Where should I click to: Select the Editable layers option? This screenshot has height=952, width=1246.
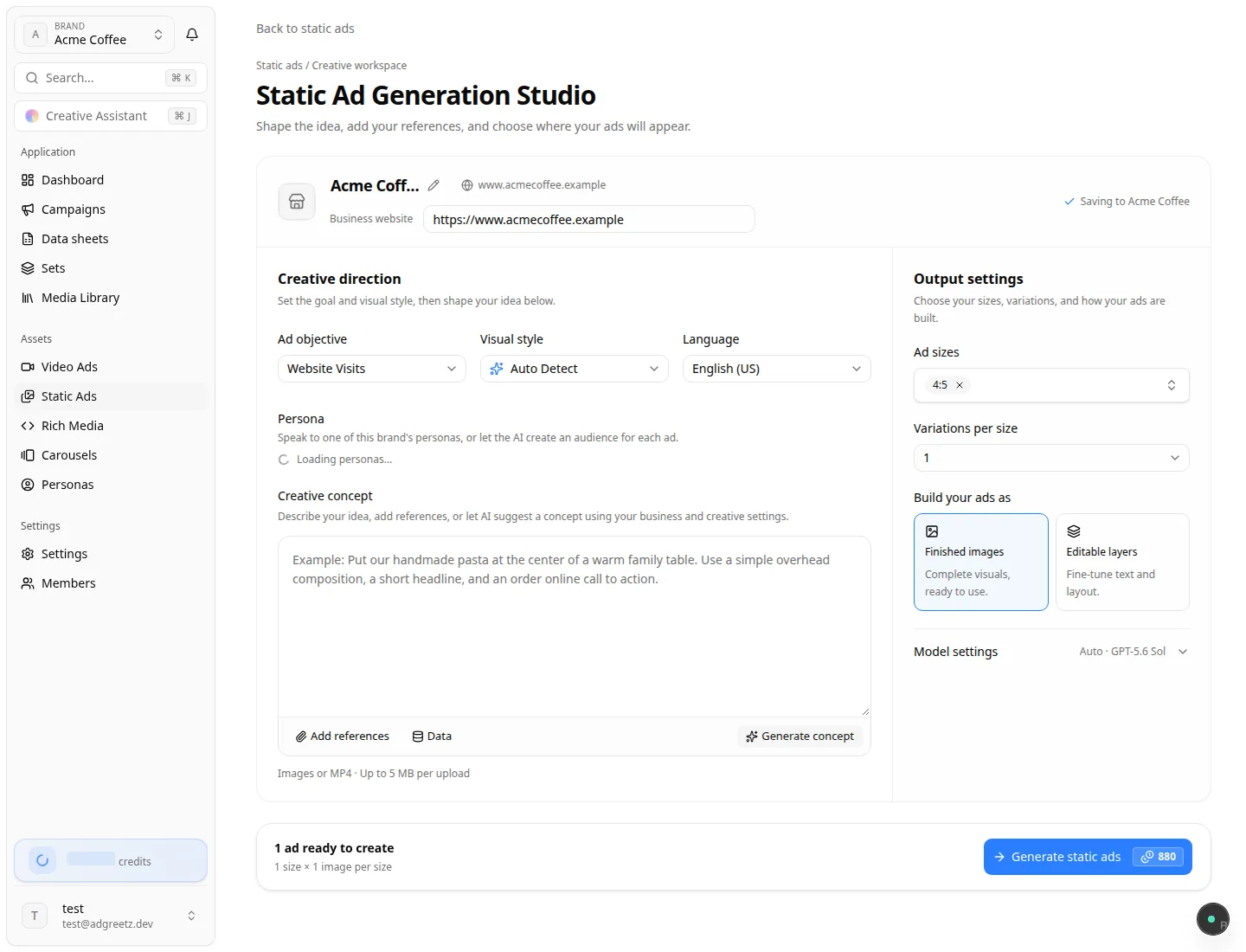tap(1122, 563)
